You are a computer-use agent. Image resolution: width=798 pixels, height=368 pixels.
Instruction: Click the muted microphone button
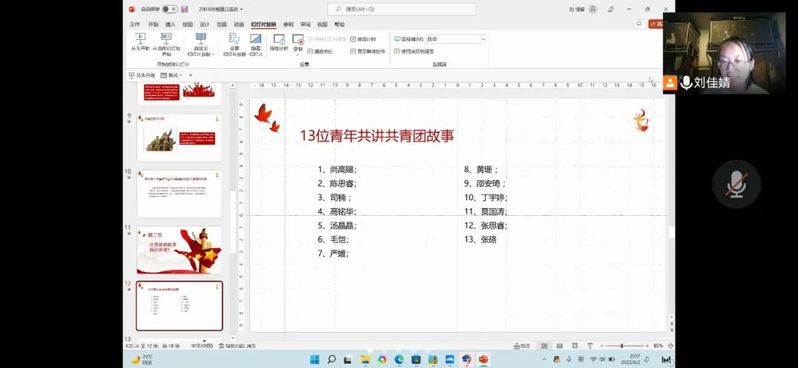[736, 184]
